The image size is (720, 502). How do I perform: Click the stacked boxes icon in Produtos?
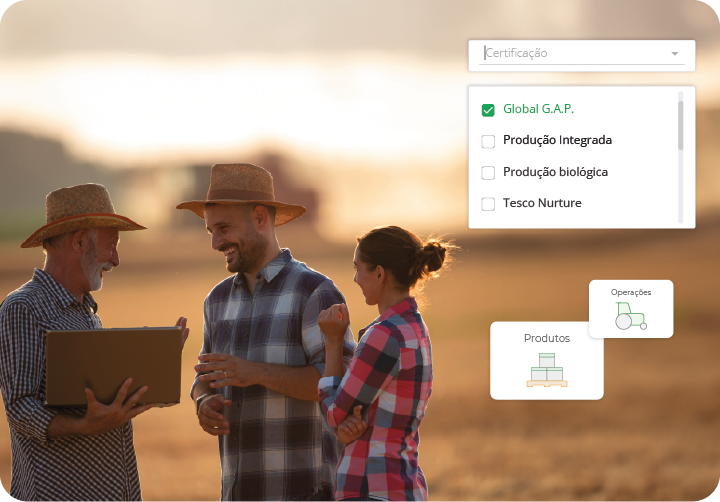point(546,370)
